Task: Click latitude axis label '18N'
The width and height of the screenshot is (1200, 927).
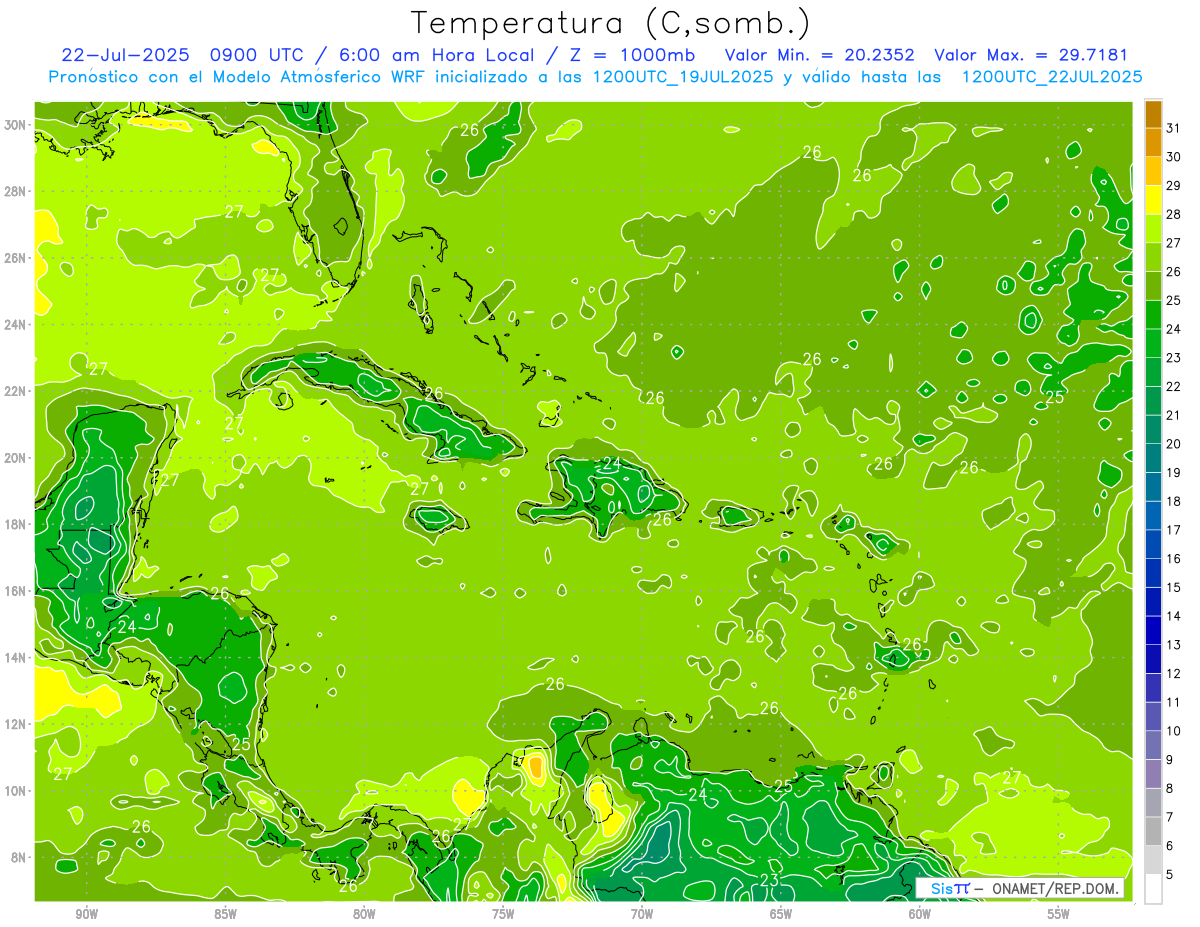Action: pyautogui.click(x=15, y=524)
